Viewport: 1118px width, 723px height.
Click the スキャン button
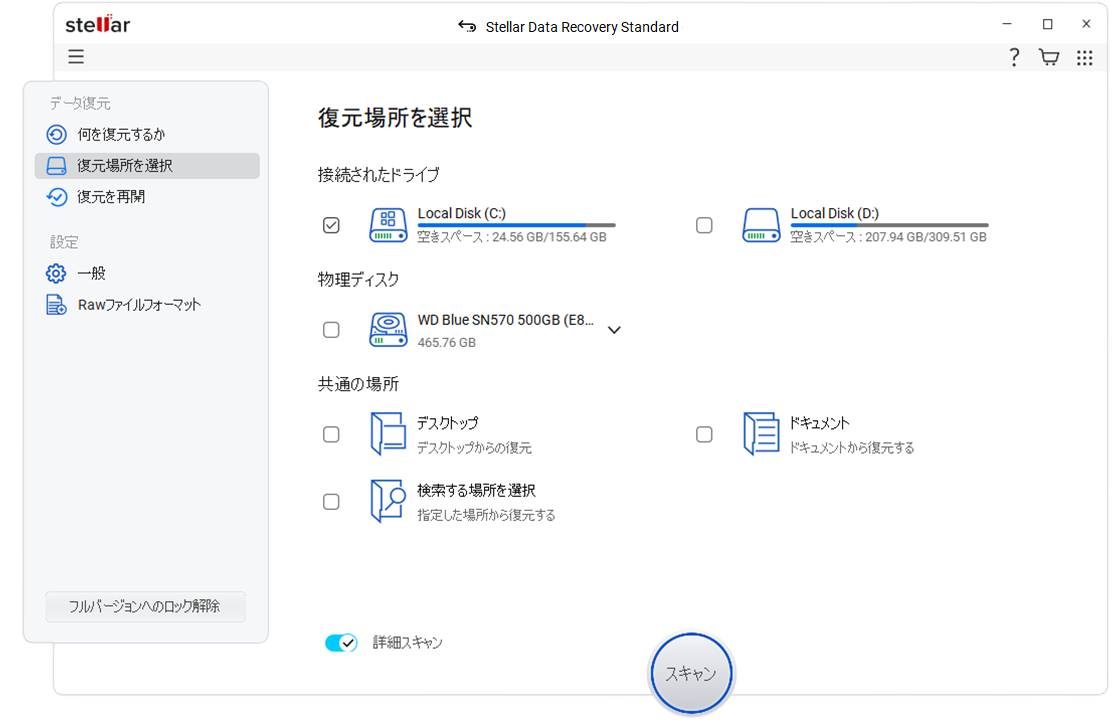click(691, 673)
